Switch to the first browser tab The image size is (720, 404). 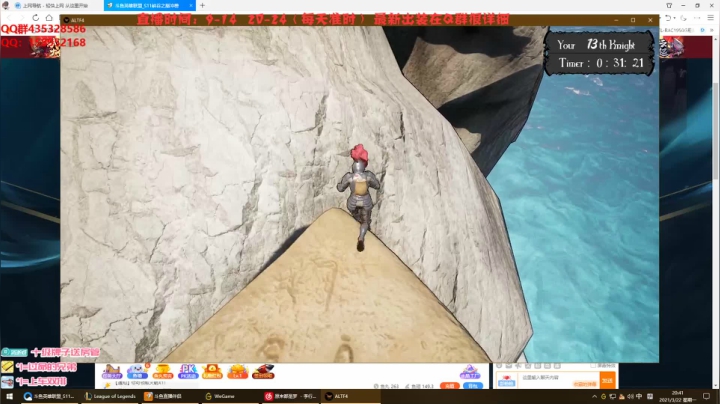(x=55, y=6)
